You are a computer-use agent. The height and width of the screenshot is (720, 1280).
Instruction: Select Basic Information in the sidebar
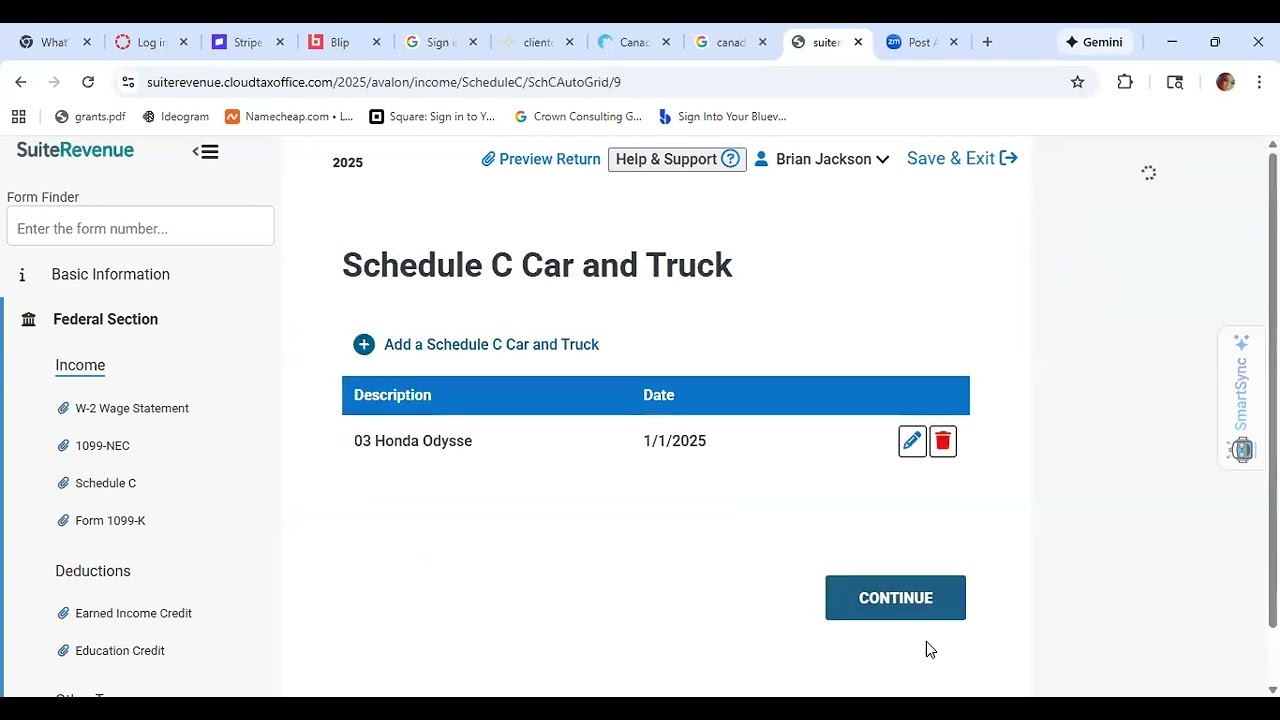click(110, 274)
